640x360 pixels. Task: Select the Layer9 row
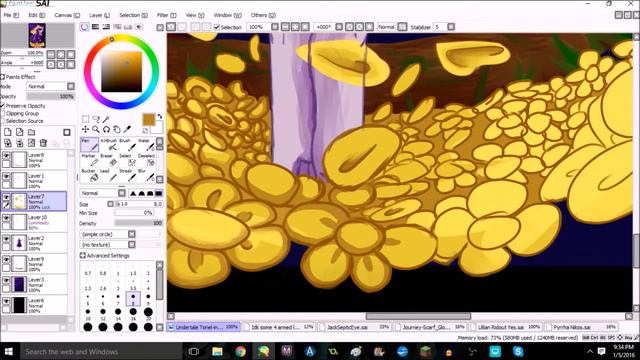34,264
